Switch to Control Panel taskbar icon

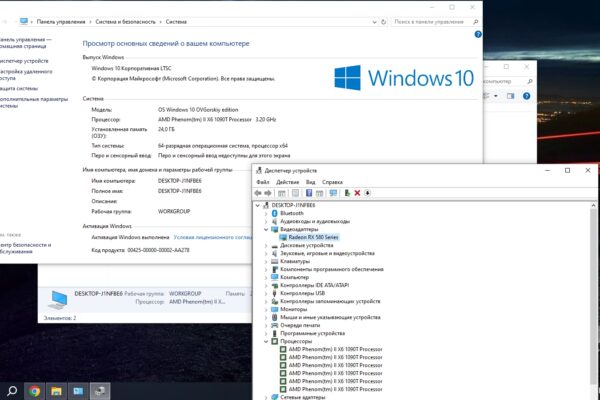point(78,391)
